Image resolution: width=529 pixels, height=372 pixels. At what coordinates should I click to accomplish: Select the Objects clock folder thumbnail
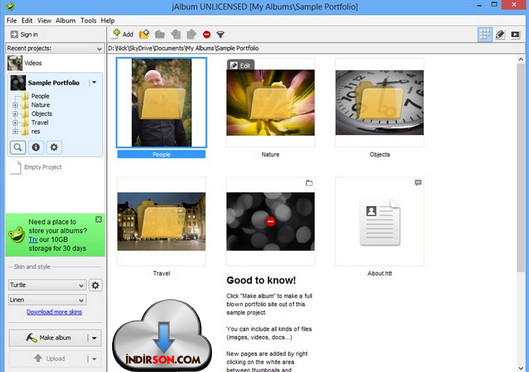click(x=380, y=103)
